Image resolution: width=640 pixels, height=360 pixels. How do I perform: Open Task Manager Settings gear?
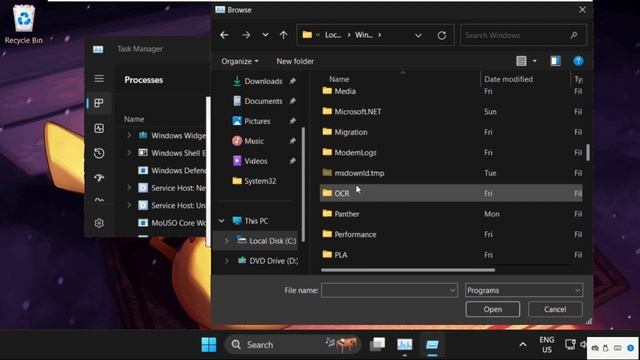[99, 223]
